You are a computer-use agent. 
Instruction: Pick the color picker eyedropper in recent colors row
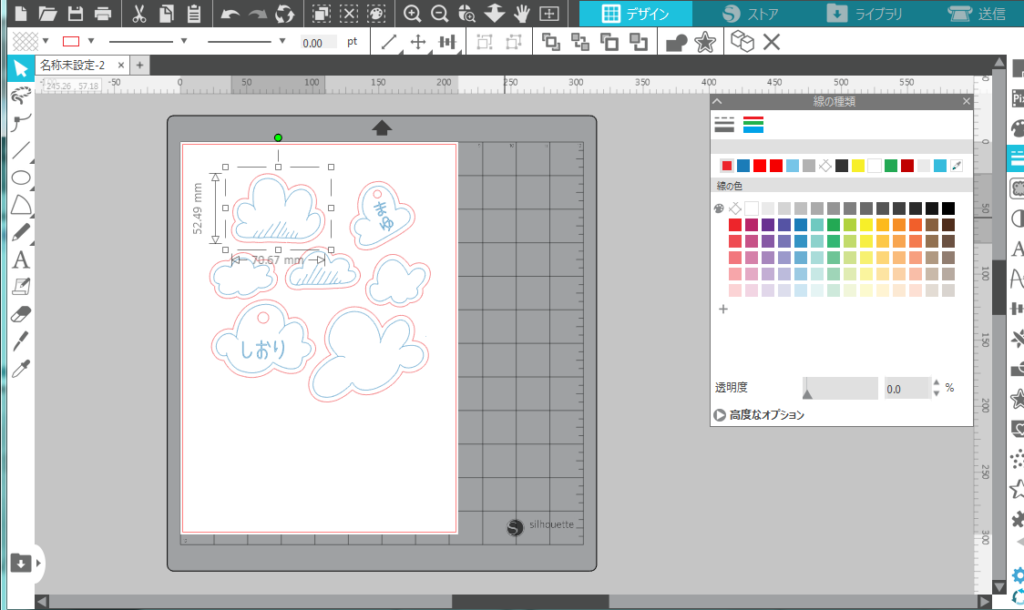coord(956,166)
